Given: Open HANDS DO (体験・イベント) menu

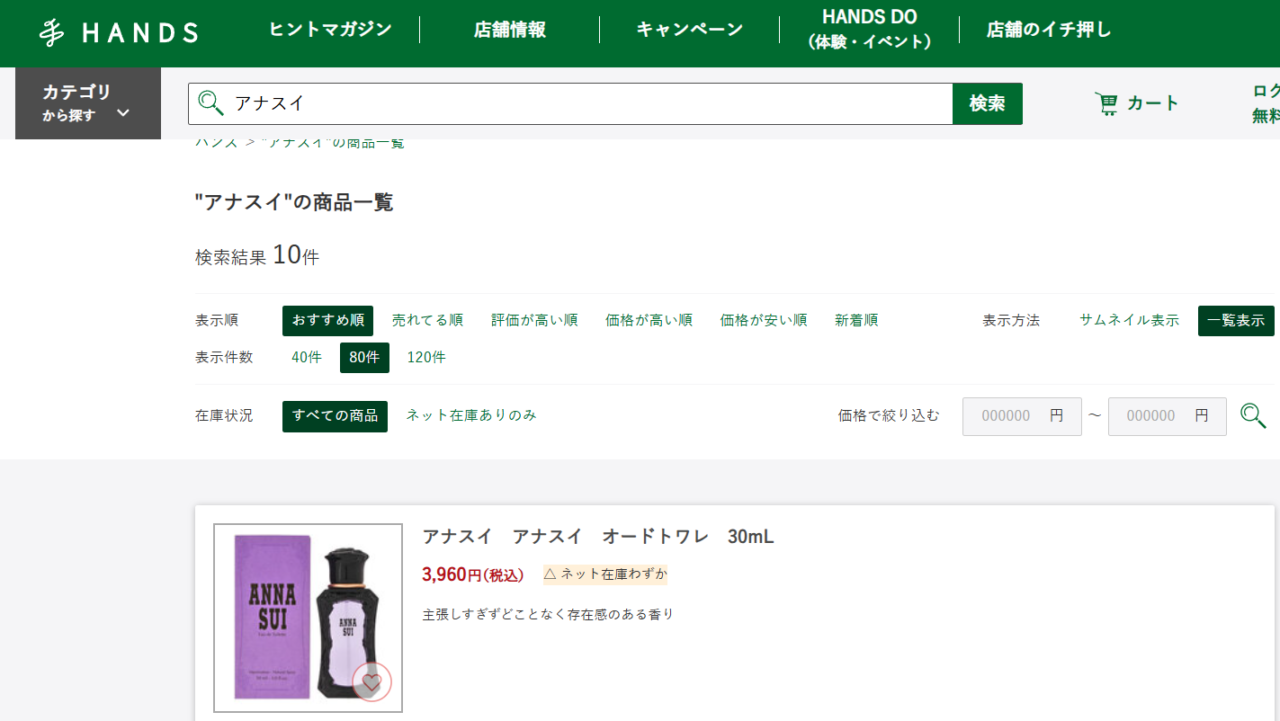Looking at the screenshot, I should click(869, 30).
